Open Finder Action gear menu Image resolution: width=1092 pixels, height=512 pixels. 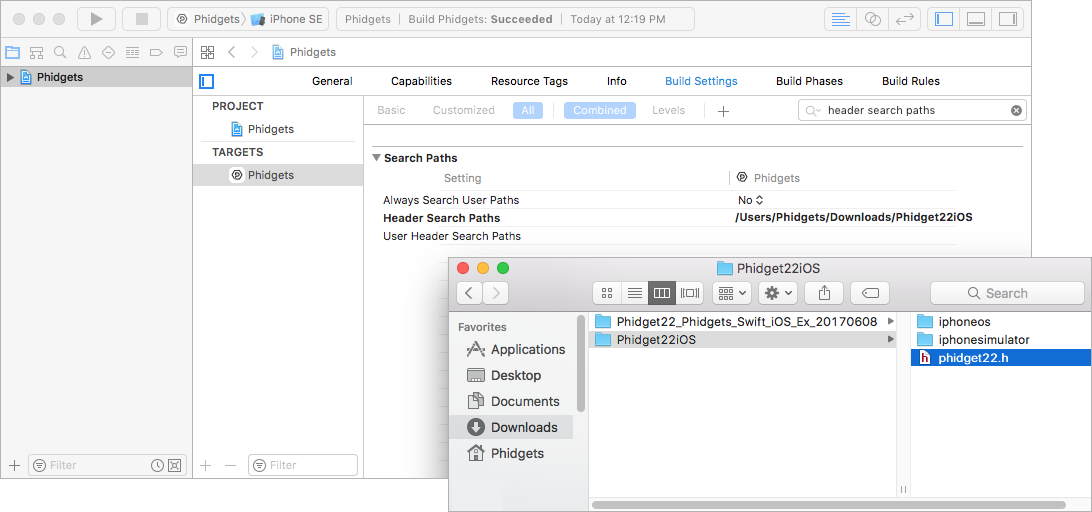pyautogui.click(x=778, y=293)
